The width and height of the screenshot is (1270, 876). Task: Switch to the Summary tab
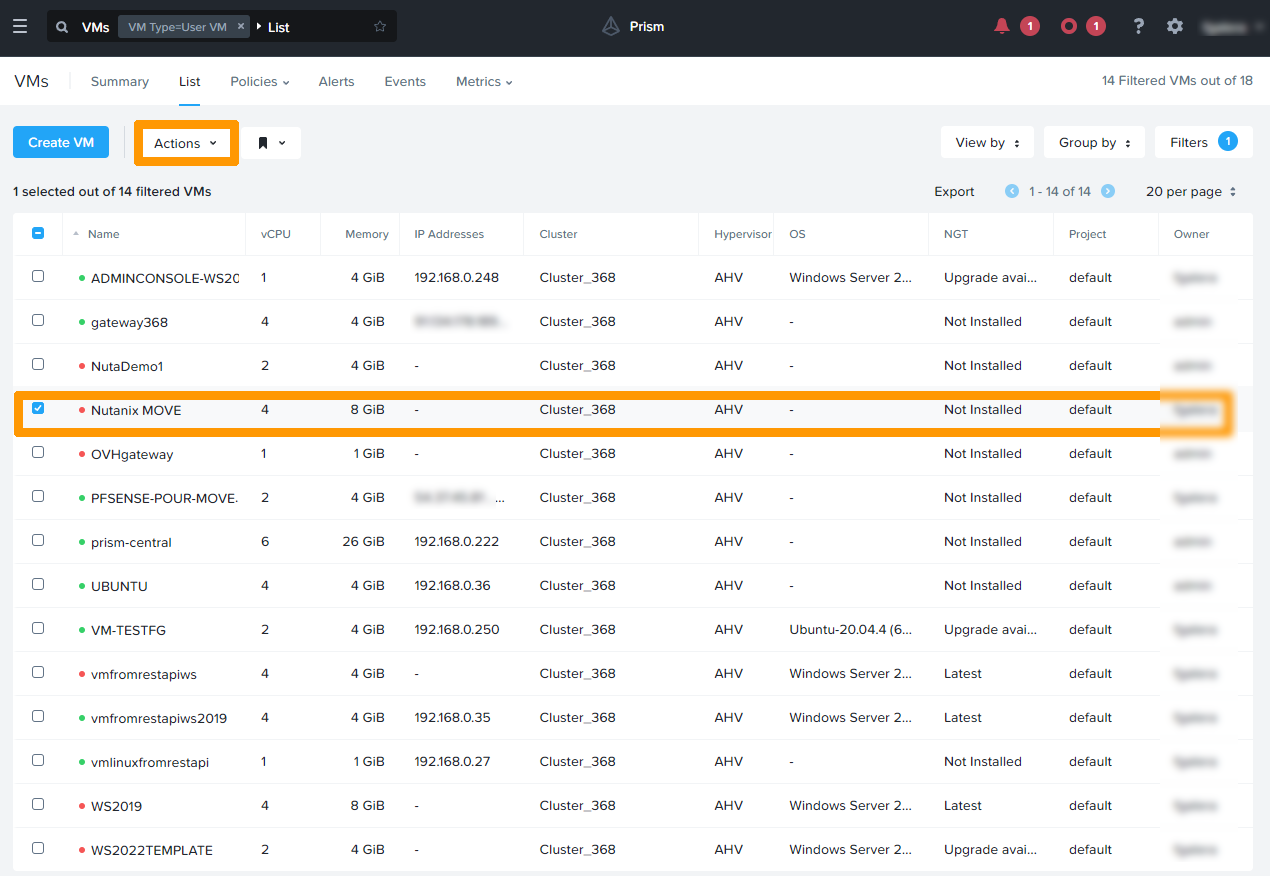click(119, 82)
